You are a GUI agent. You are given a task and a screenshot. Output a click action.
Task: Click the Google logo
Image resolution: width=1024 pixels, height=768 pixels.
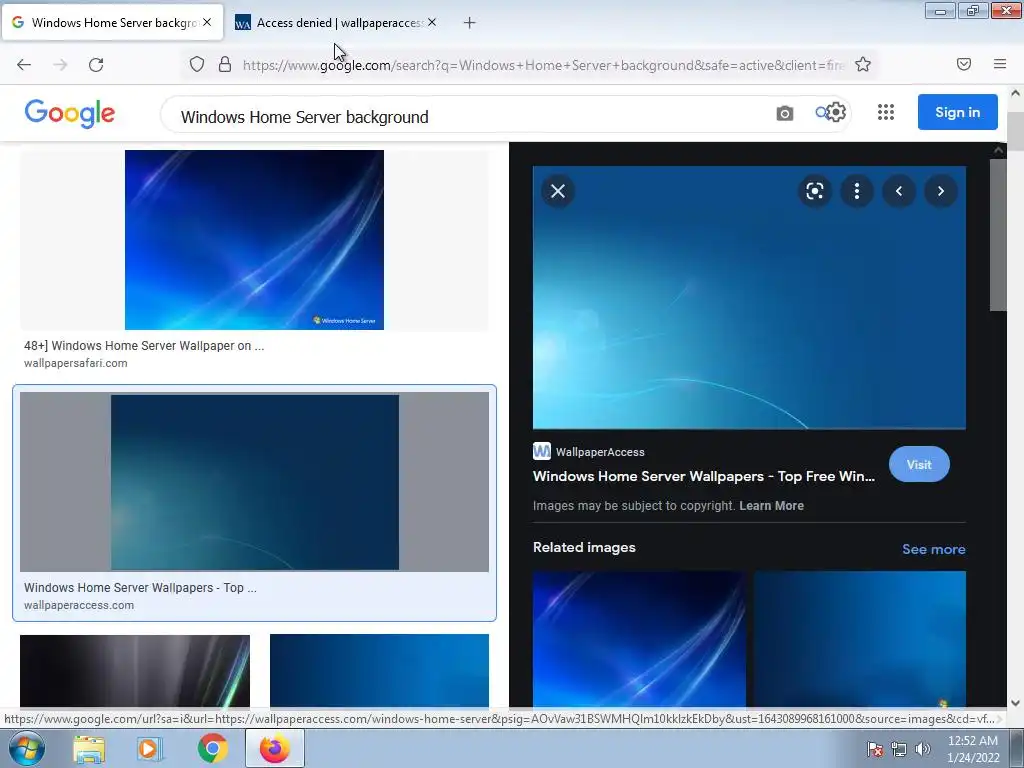pos(70,114)
